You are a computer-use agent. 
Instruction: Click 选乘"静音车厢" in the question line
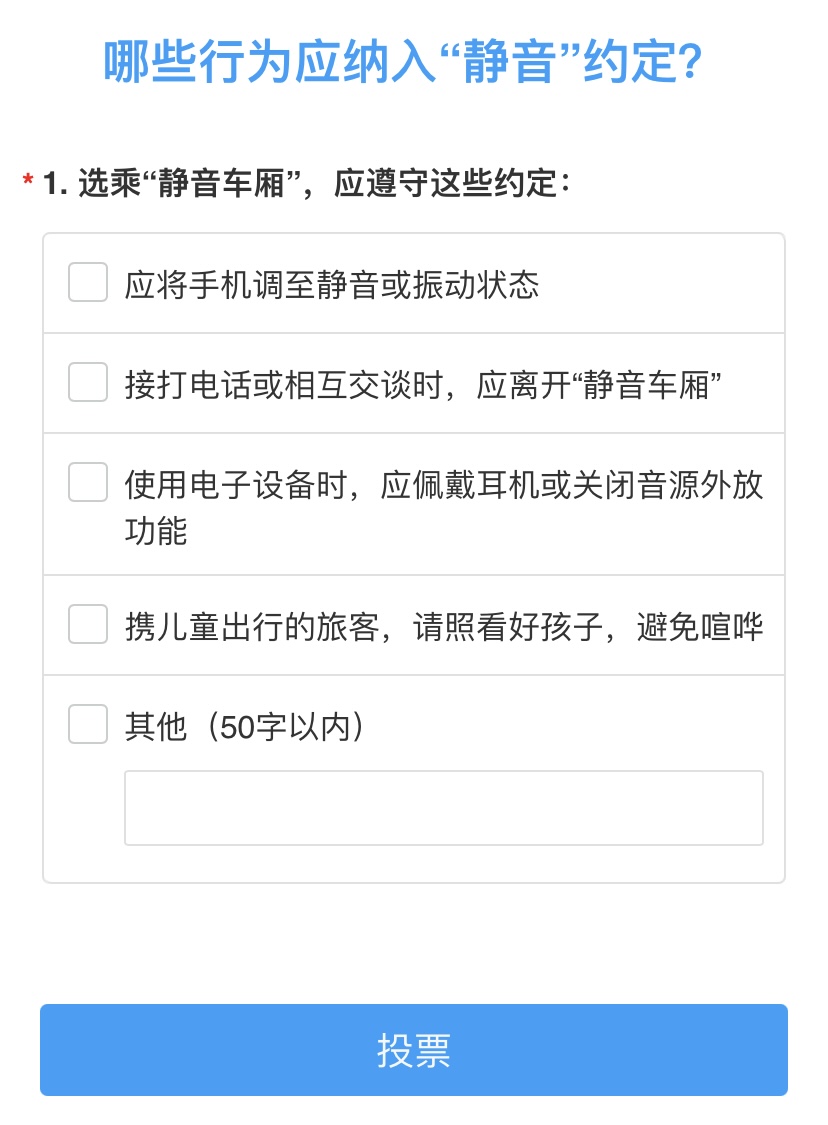tap(190, 184)
